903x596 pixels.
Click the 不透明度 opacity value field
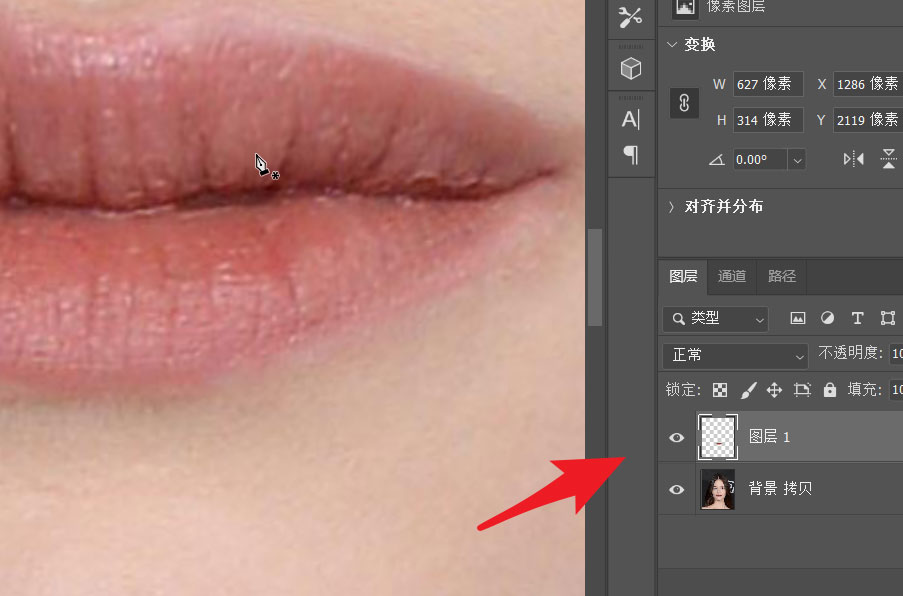896,353
